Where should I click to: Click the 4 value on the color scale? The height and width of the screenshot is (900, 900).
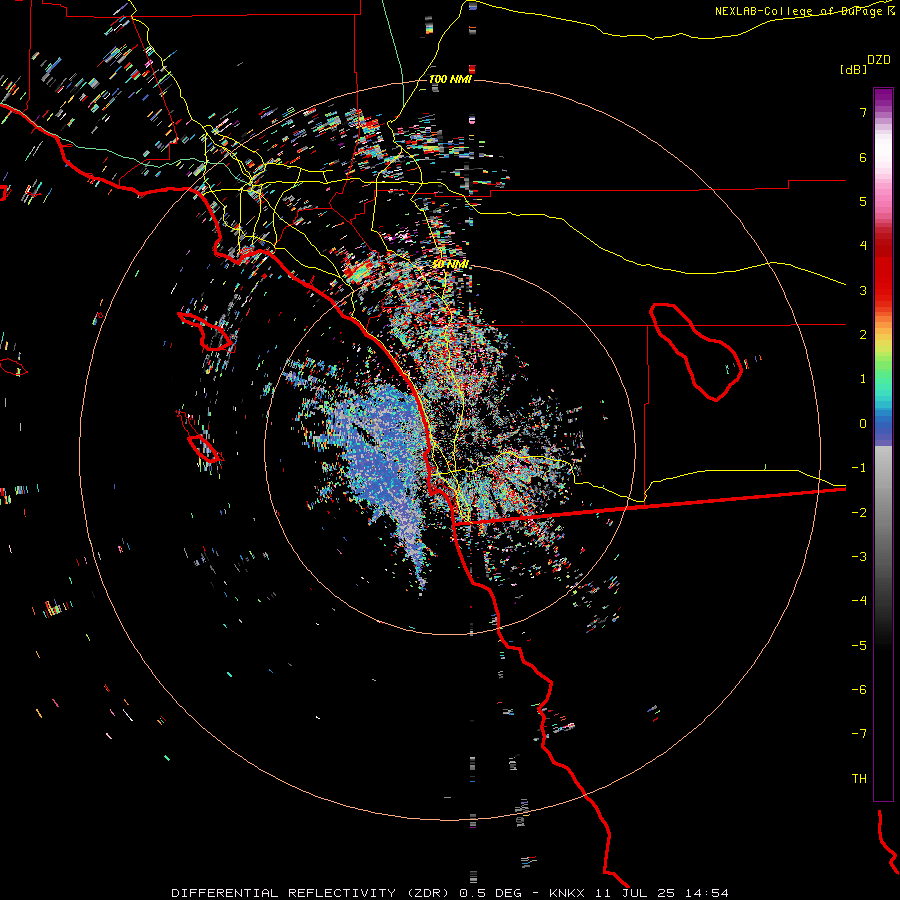[863, 246]
